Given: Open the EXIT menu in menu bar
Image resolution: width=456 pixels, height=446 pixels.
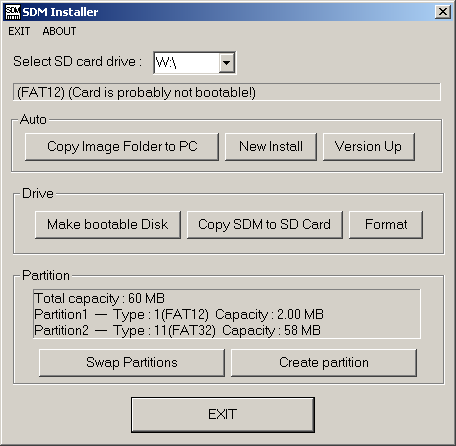Looking at the screenshot, I should (x=19, y=31).
